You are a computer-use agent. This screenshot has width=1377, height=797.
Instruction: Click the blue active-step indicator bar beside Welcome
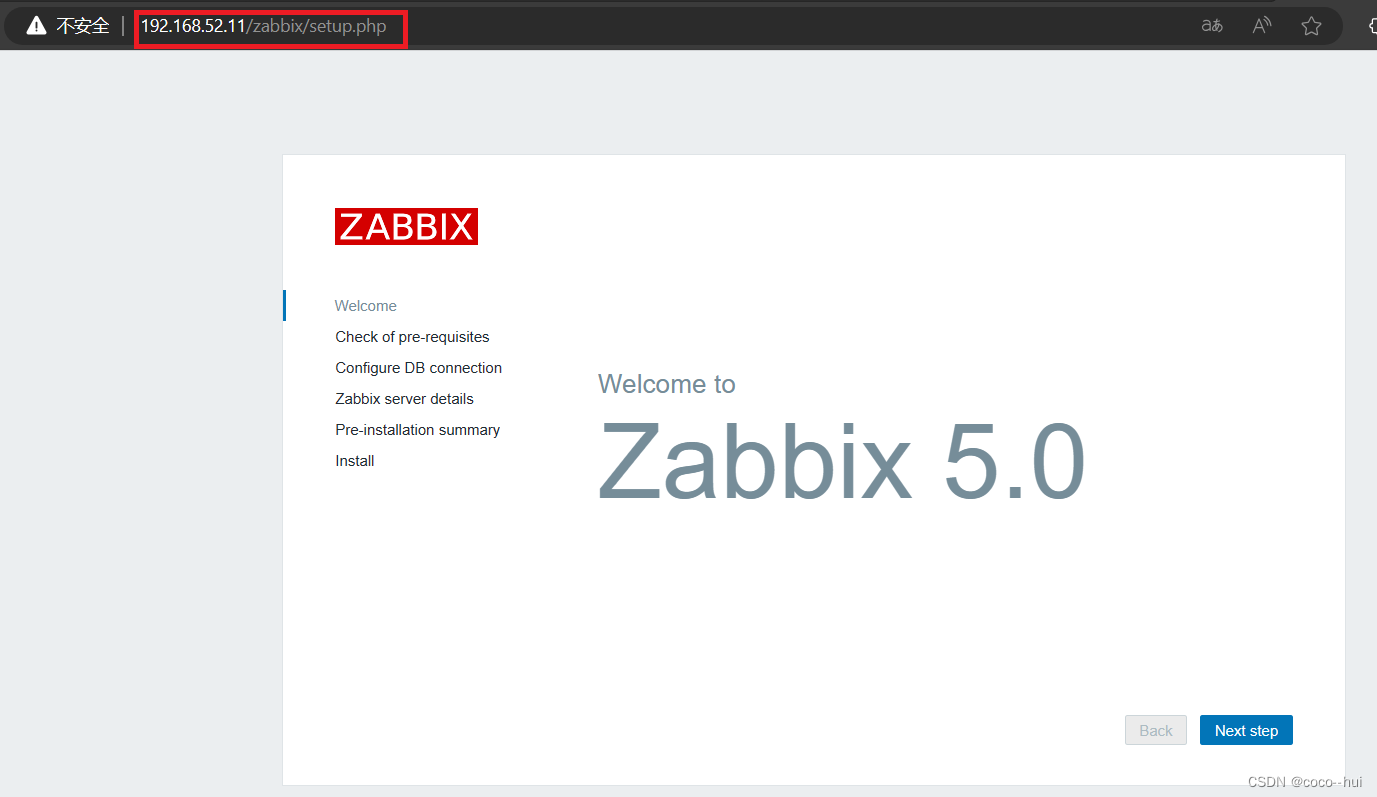[284, 305]
